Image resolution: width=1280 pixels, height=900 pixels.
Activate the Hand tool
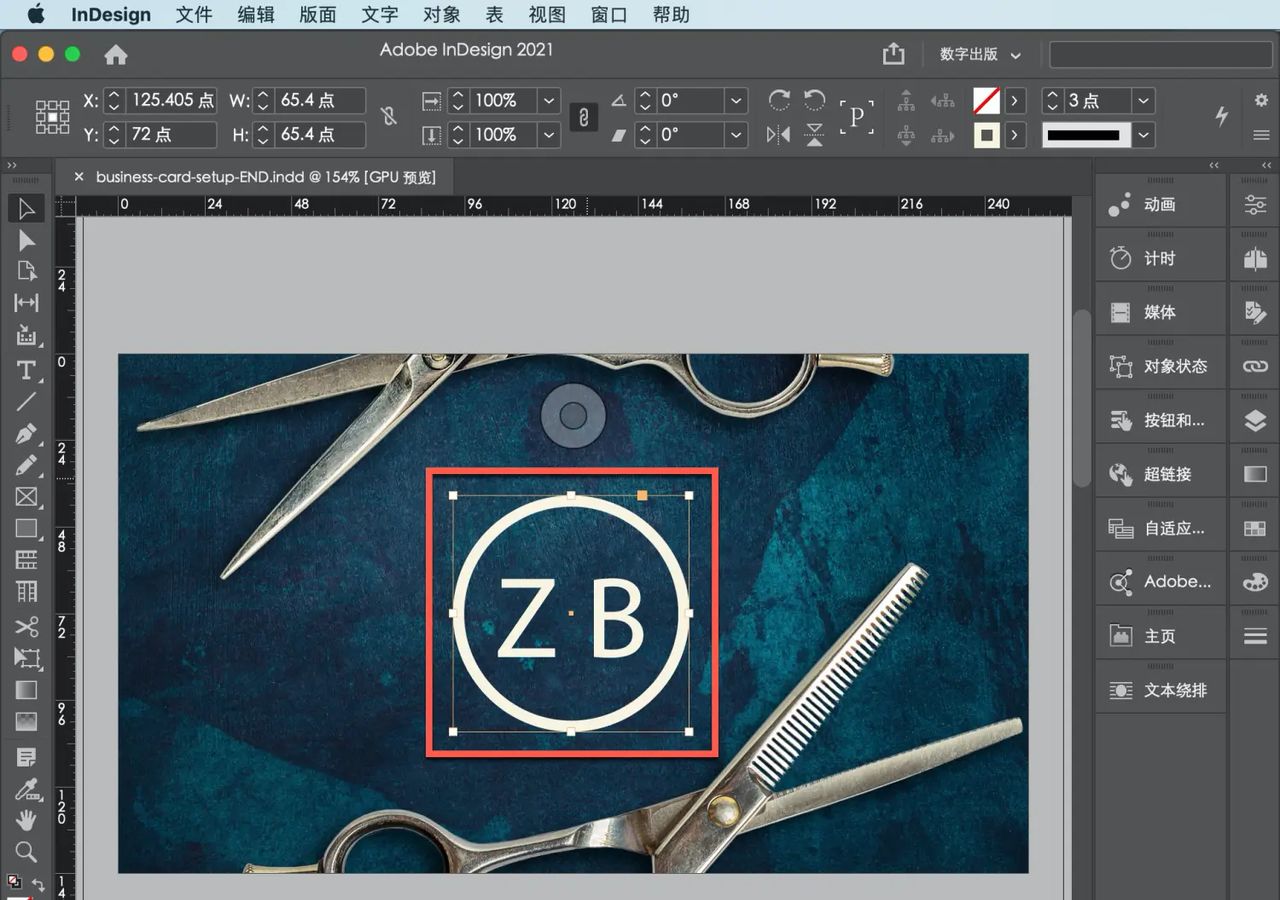26,820
